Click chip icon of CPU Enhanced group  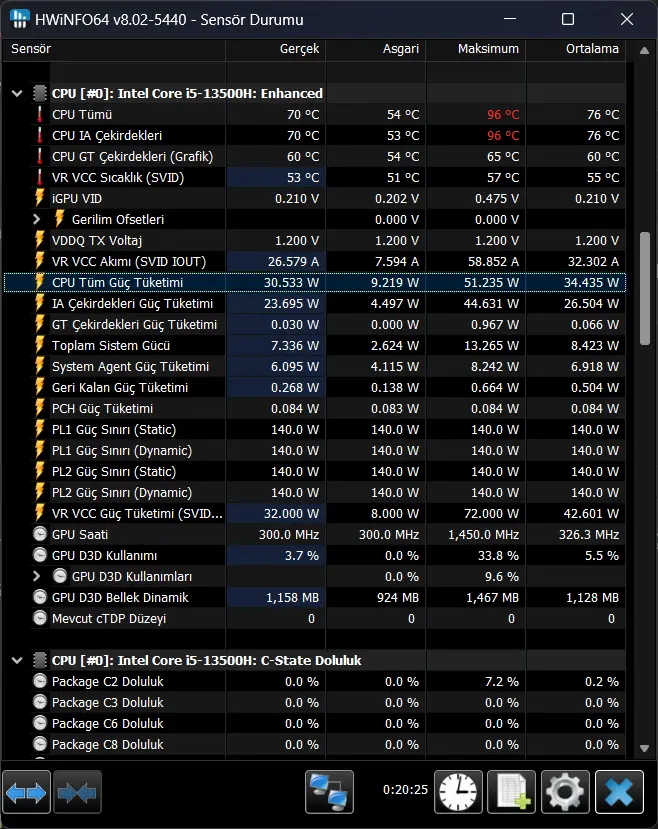click(x=40, y=93)
